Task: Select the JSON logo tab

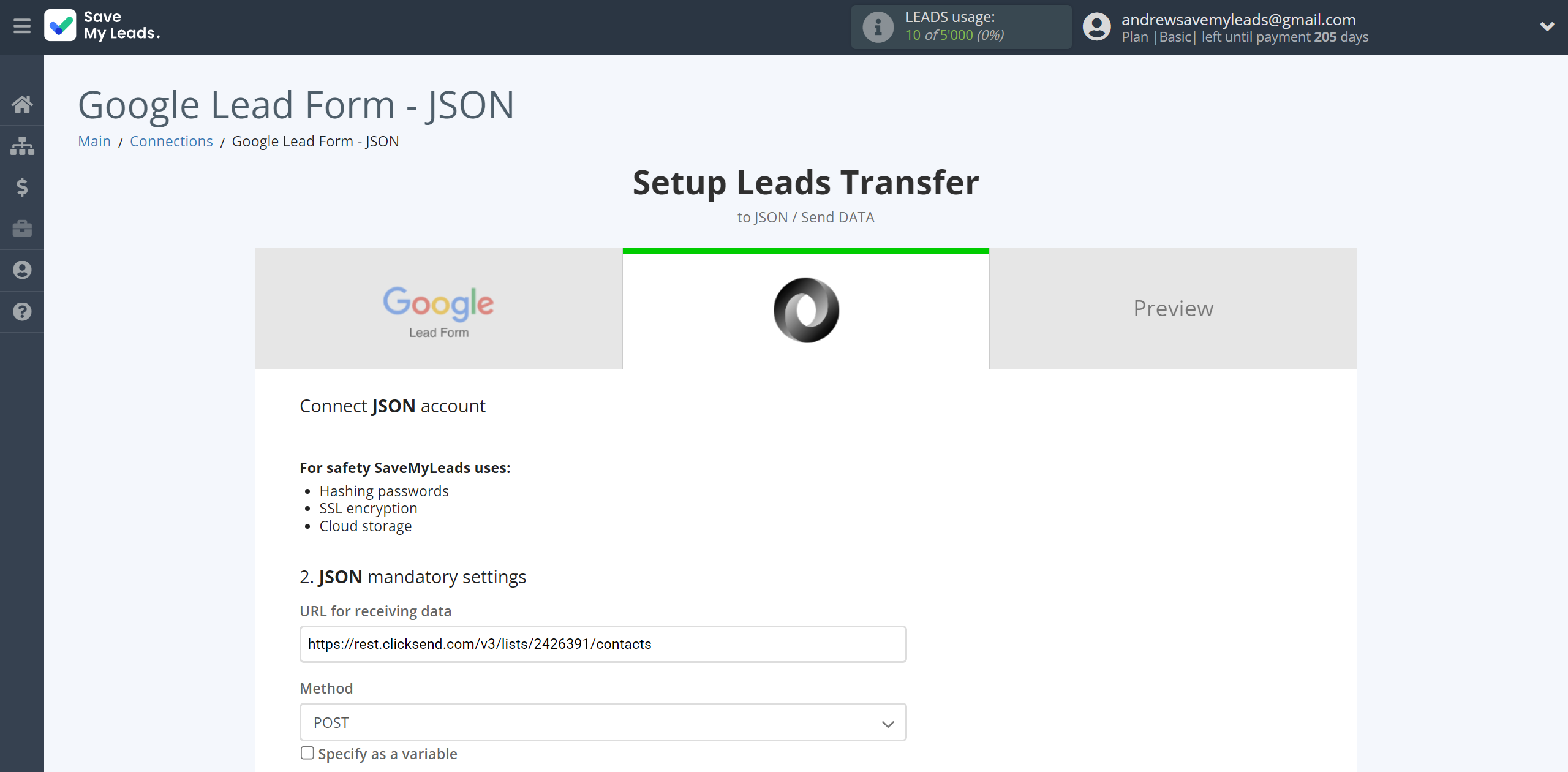Action: coord(806,308)
